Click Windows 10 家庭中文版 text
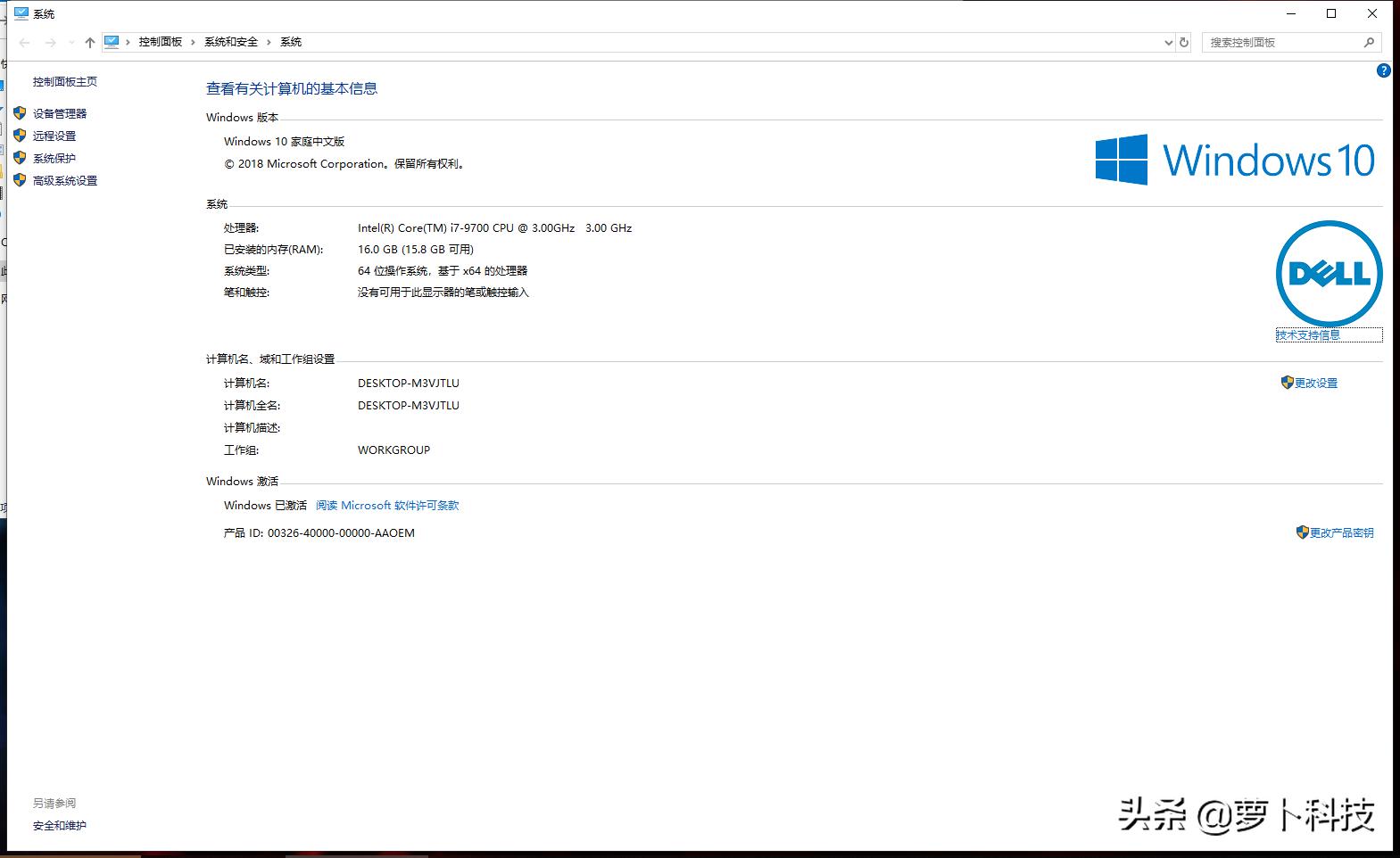This screenshot has height=858, width=1400. point(284,142)
